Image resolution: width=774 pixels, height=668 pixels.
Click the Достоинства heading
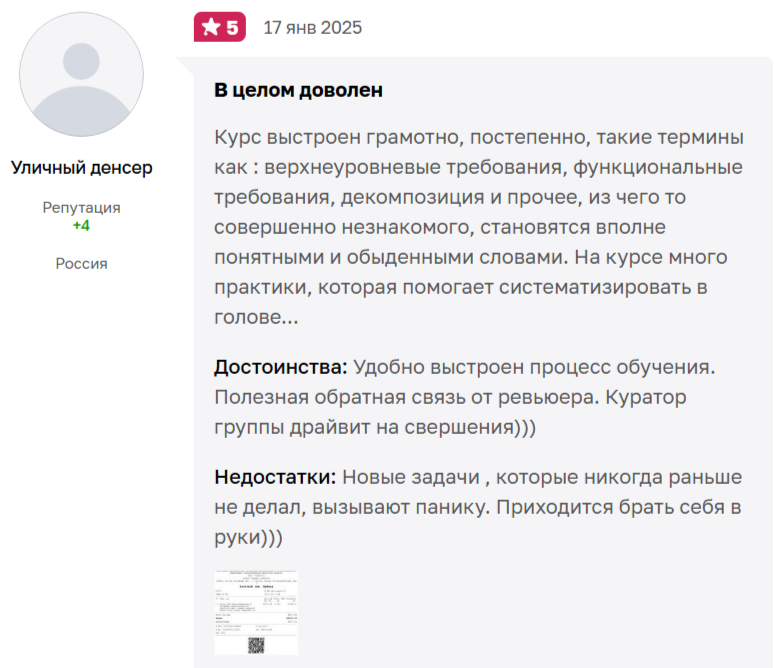[x=281, y=366]
